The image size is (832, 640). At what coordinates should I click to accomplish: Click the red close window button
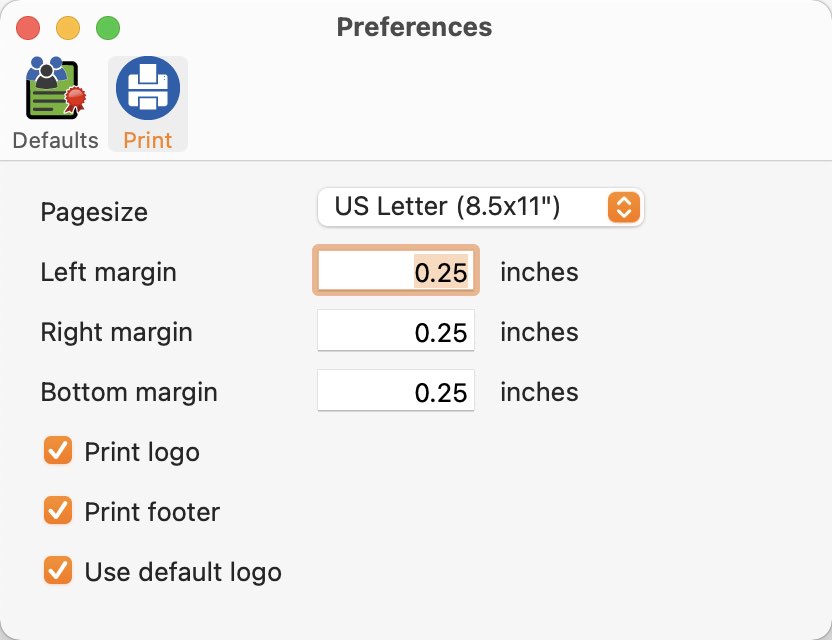point(29,28)
